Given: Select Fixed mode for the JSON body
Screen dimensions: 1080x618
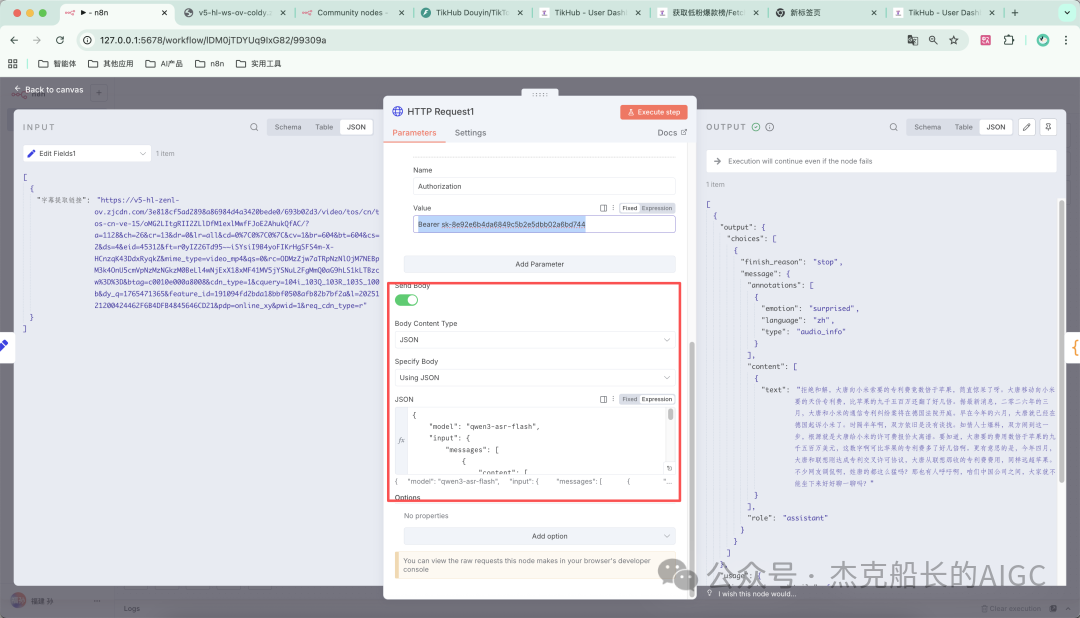Looking at the screenshot, I should pos(630,399).
